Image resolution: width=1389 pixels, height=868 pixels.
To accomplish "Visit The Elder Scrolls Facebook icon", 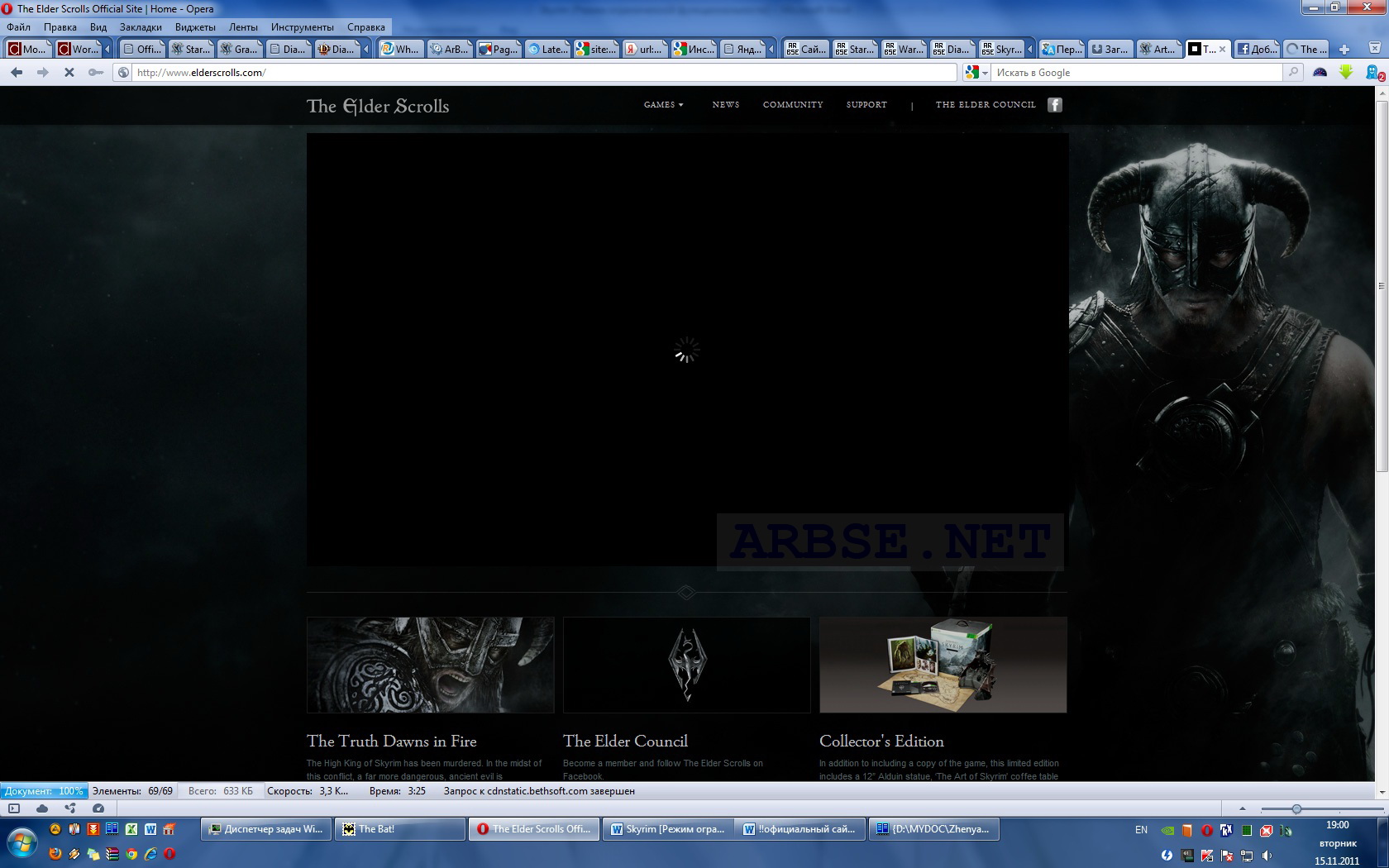I will [1055, 105].
